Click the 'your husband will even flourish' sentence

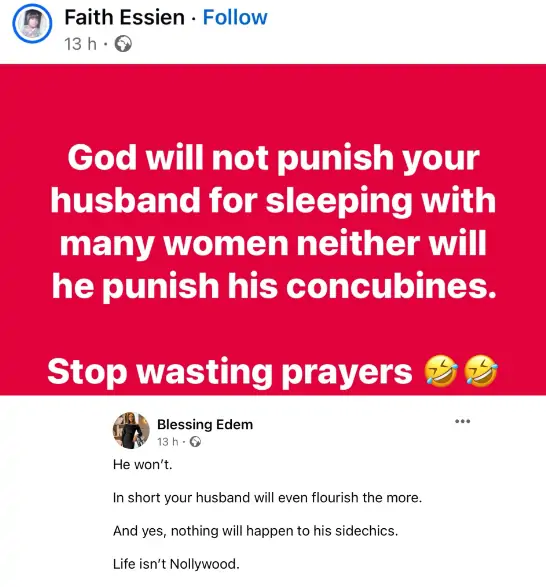tap(267, 498)
